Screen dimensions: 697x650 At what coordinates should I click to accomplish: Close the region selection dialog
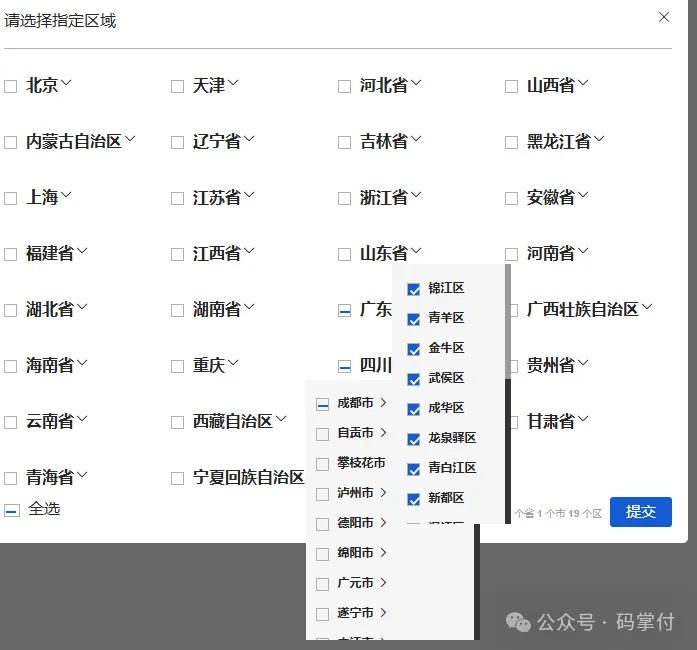click(664, 17)
